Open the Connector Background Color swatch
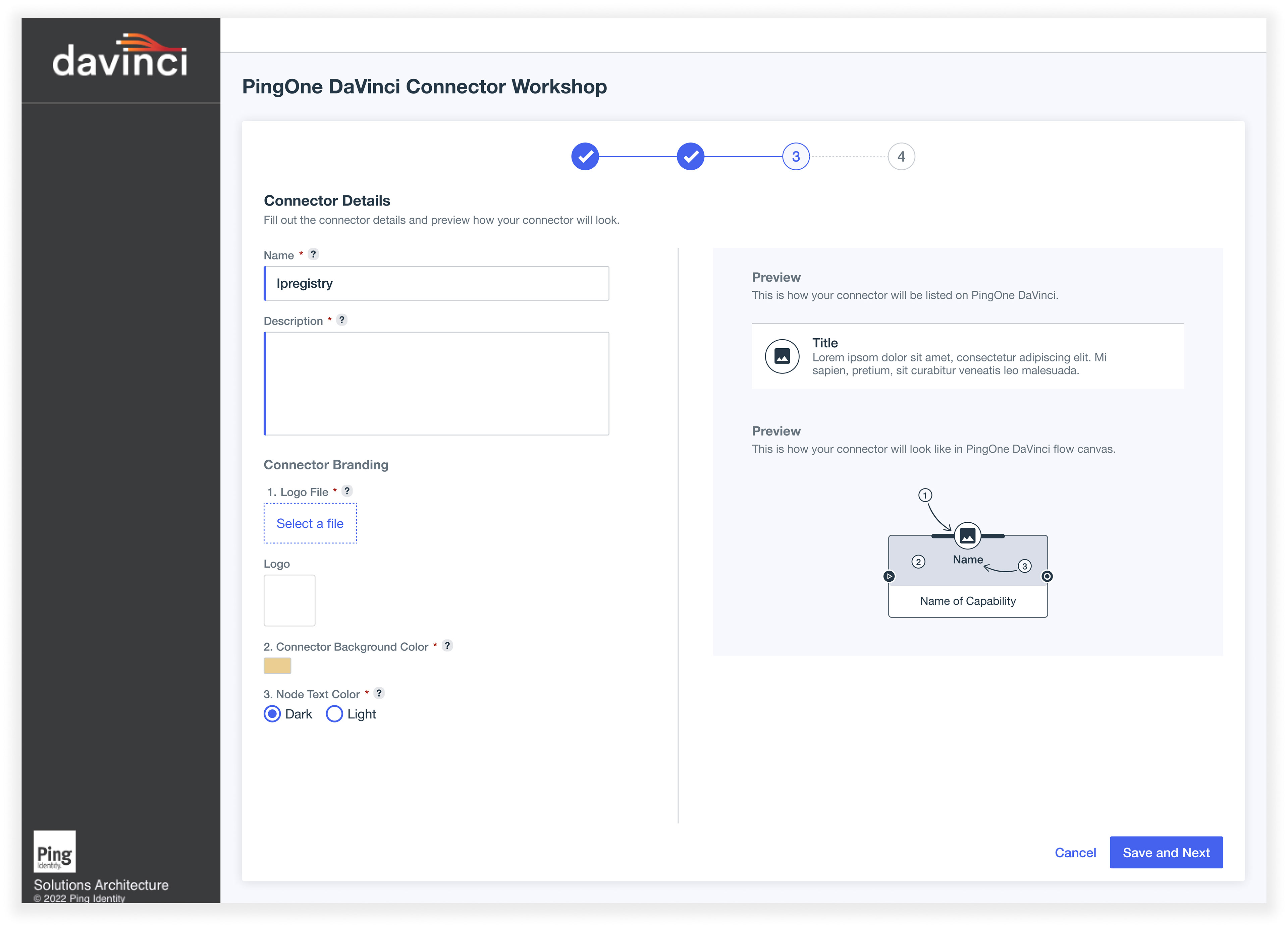This screenshot has width=1288, height=928. pyautogui.click(x=277, y=666)
